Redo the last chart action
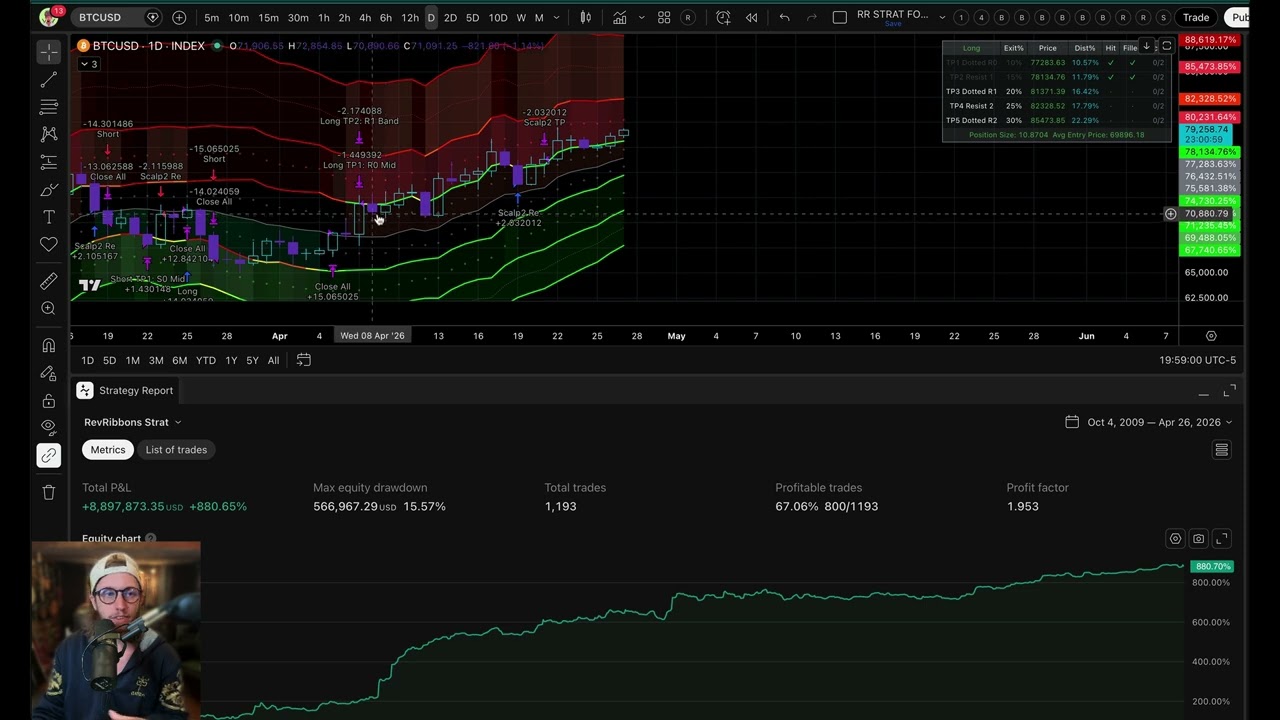This screenshot has width=1280, height=720. click(811, 17)
